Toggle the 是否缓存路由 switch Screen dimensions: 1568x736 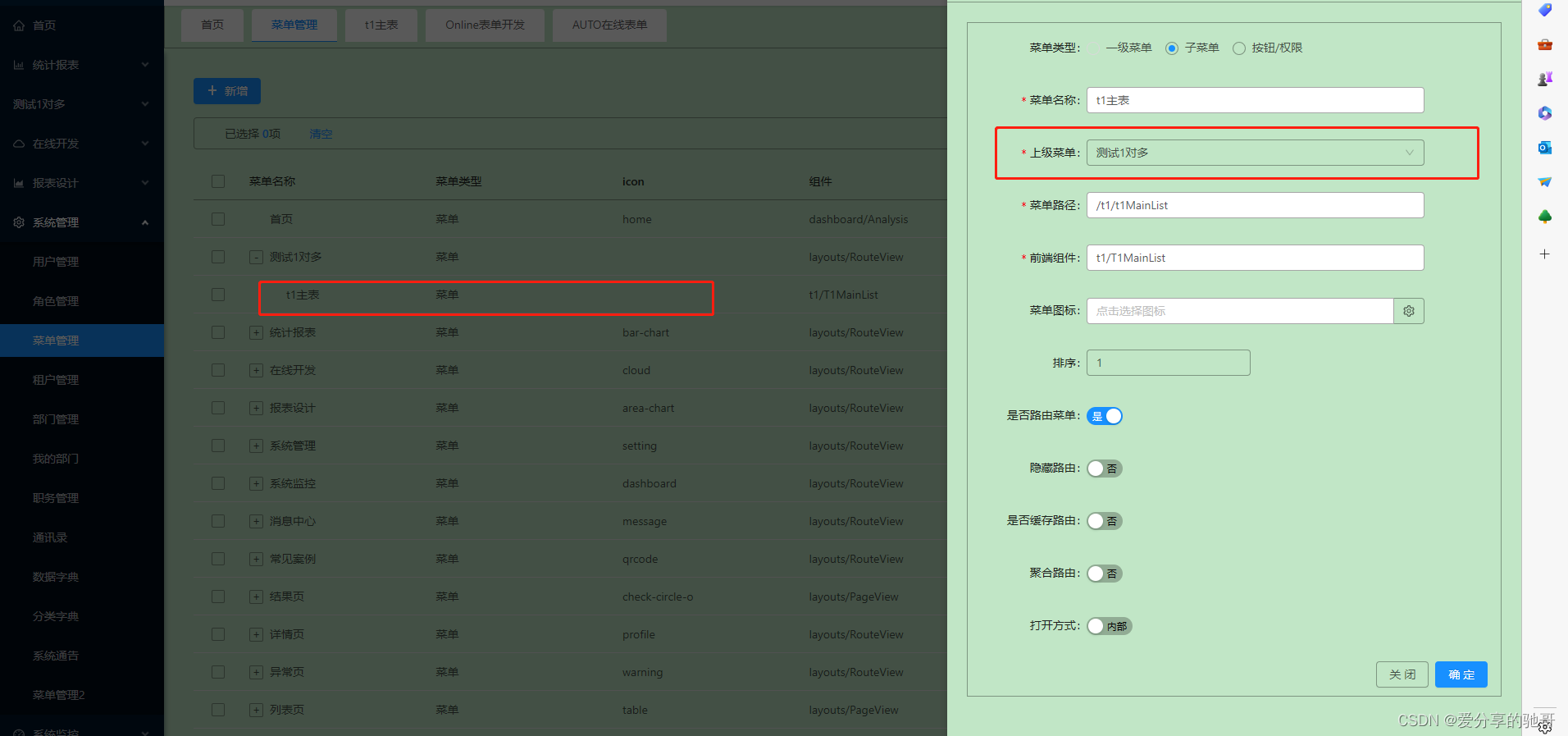point(1105,521)
